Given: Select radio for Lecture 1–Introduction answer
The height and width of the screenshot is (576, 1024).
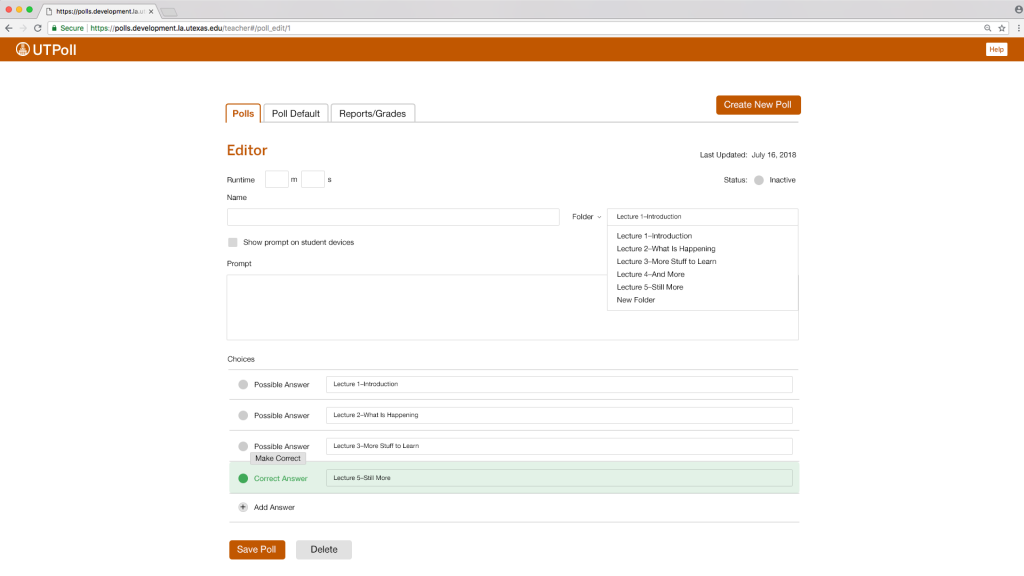Looking at the screenshot, I should [x=243, y=385].
